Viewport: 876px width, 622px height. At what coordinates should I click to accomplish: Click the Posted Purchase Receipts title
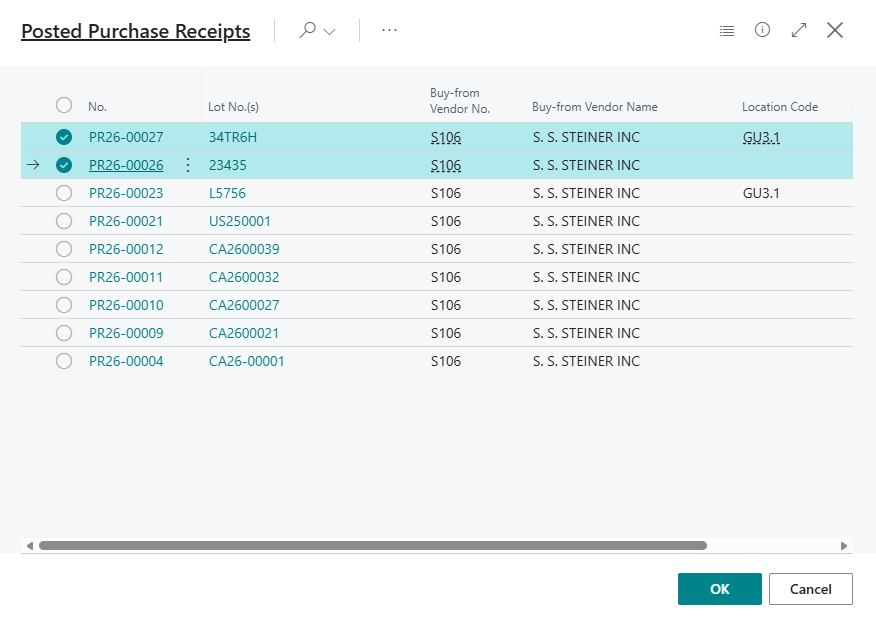pyautogui.click(x=136, y=31)
